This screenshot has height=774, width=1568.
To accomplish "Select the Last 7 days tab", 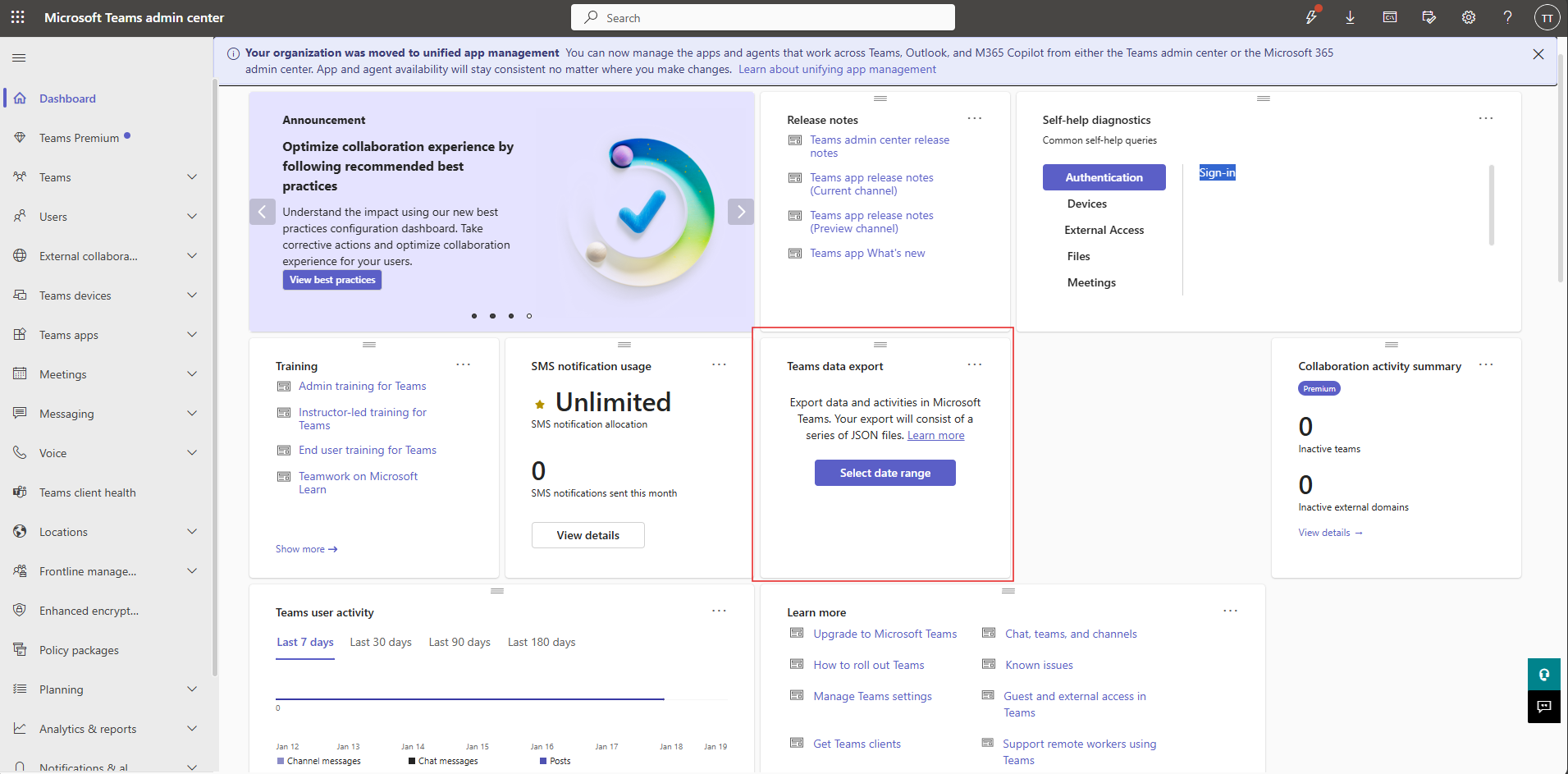I will pos(305,642).
